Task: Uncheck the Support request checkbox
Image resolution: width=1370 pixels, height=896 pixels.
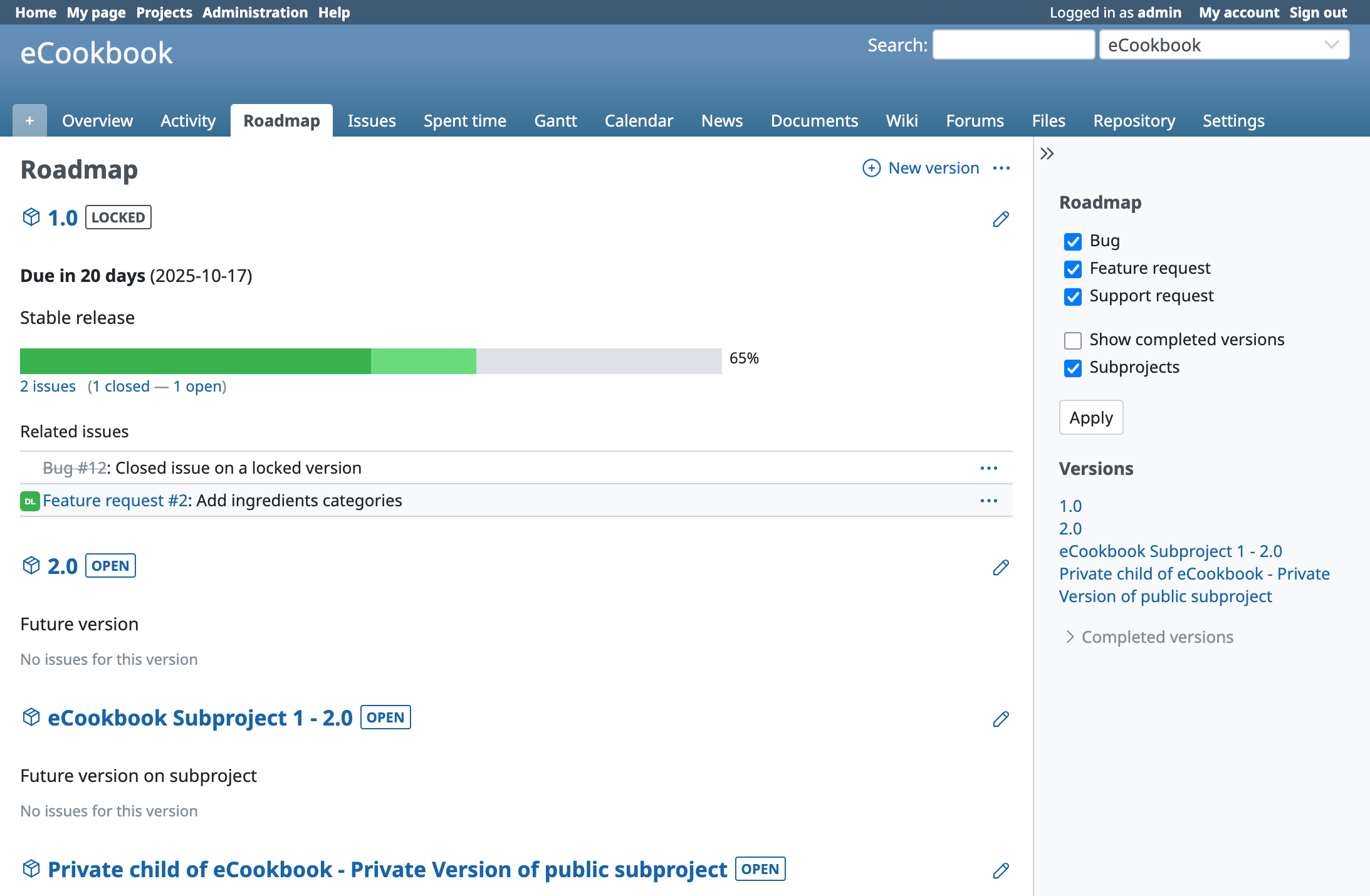Action: pos(1072,296)
